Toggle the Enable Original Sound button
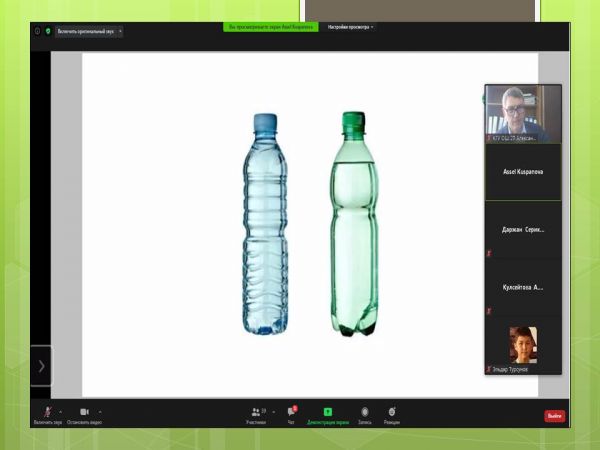The width and height of the screenshot is (600, 450). coord(85,31)
